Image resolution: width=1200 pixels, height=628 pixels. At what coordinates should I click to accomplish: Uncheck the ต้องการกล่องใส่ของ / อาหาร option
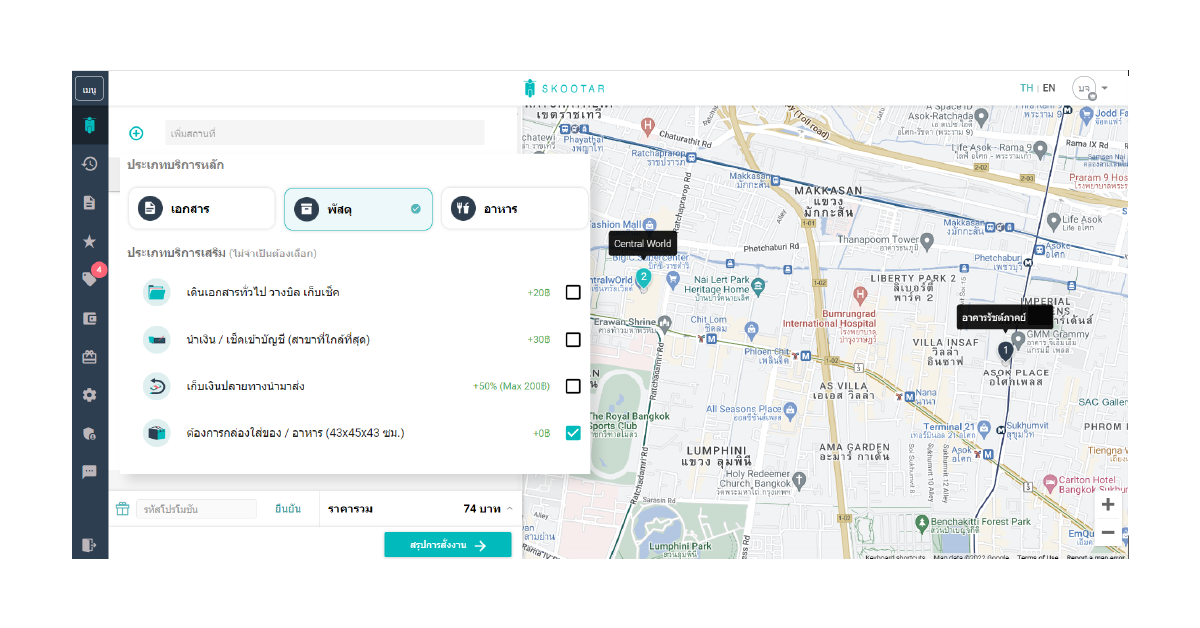point(573,433)
